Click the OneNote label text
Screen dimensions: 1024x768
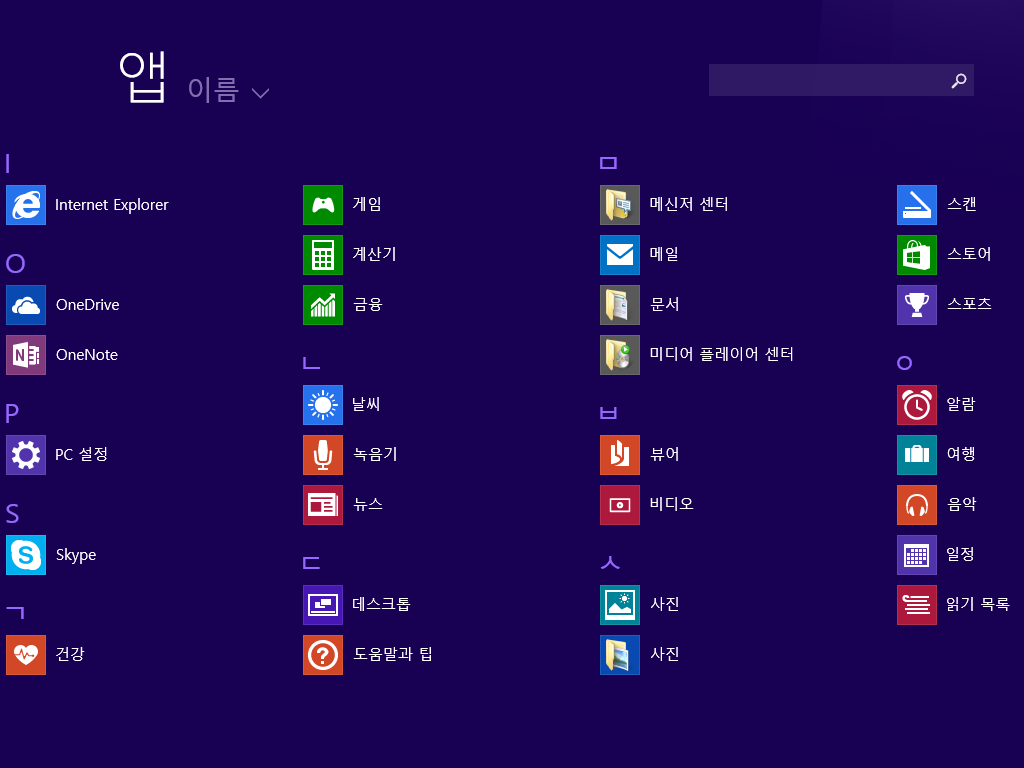click(x=87, y=355)
